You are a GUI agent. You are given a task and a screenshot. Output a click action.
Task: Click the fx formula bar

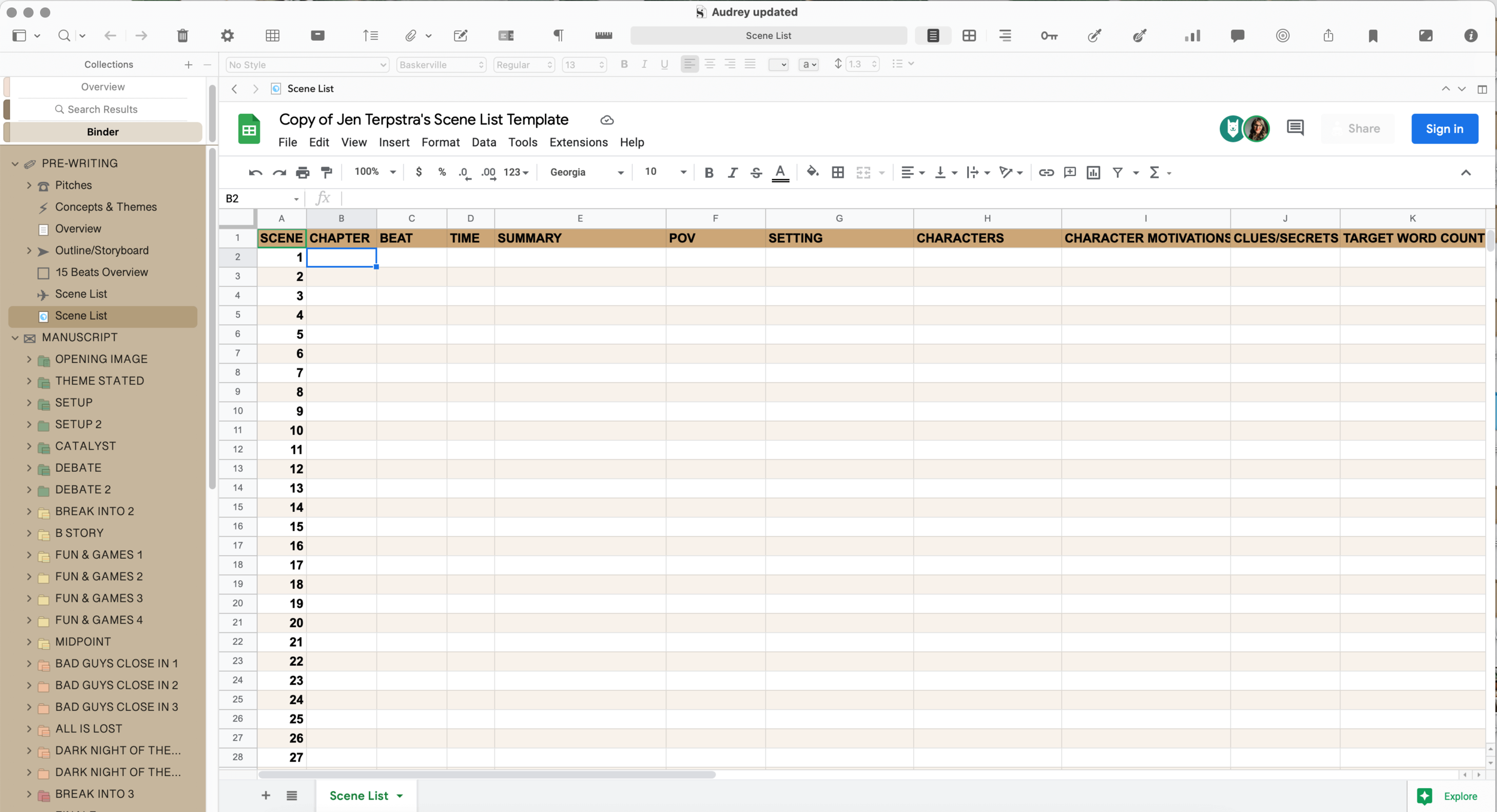(323, 198)
